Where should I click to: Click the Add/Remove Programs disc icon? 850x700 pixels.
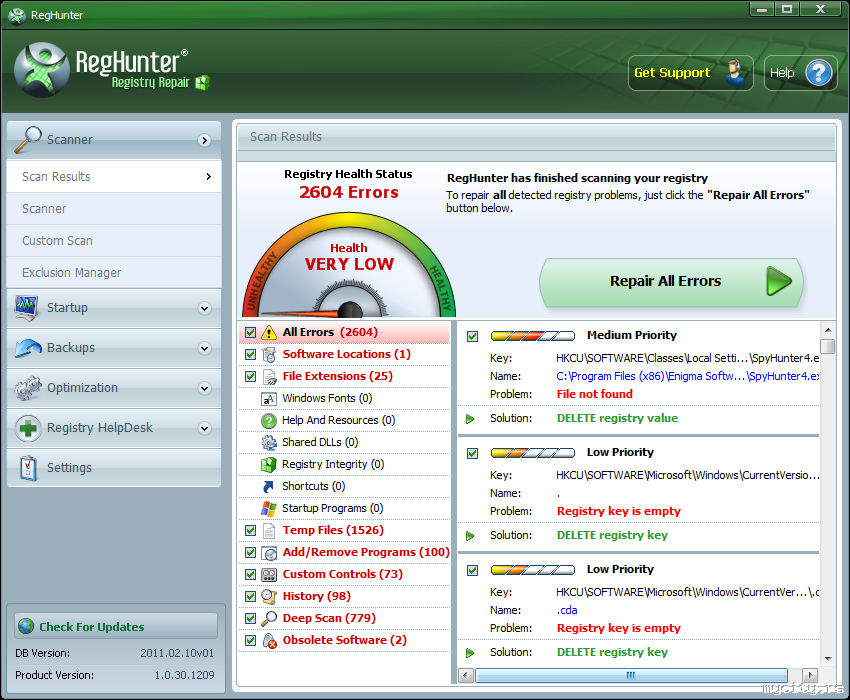point(269,553)
